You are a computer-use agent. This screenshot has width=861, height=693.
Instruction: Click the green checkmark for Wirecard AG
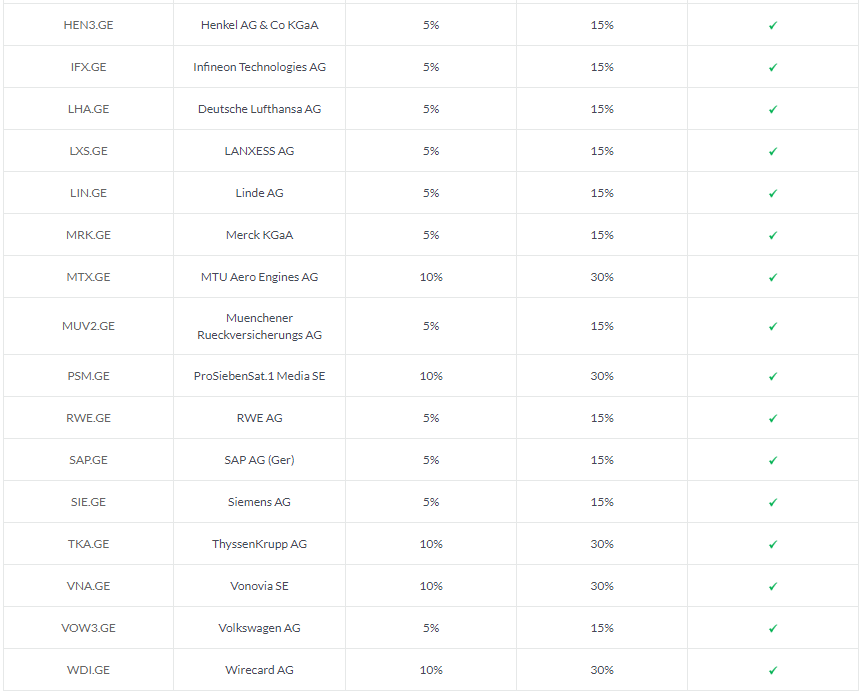773,670
